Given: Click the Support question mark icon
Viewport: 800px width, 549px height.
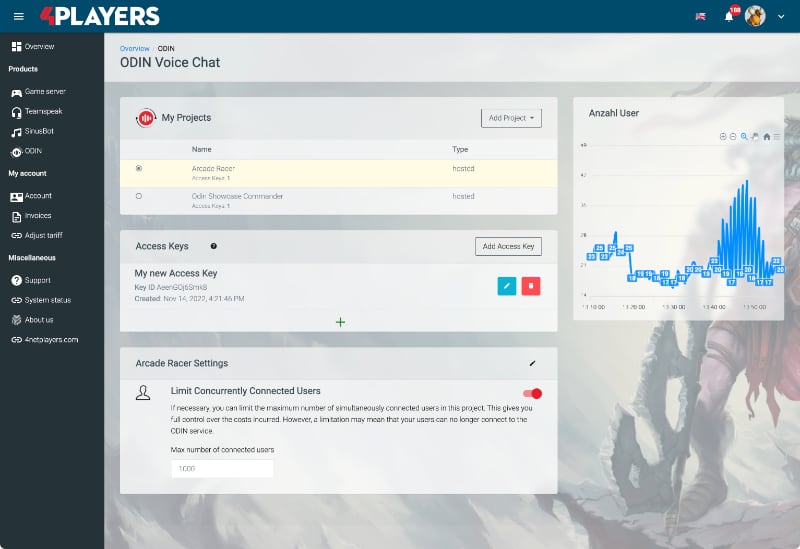Looking at the screenshot, I should point(16,281).
